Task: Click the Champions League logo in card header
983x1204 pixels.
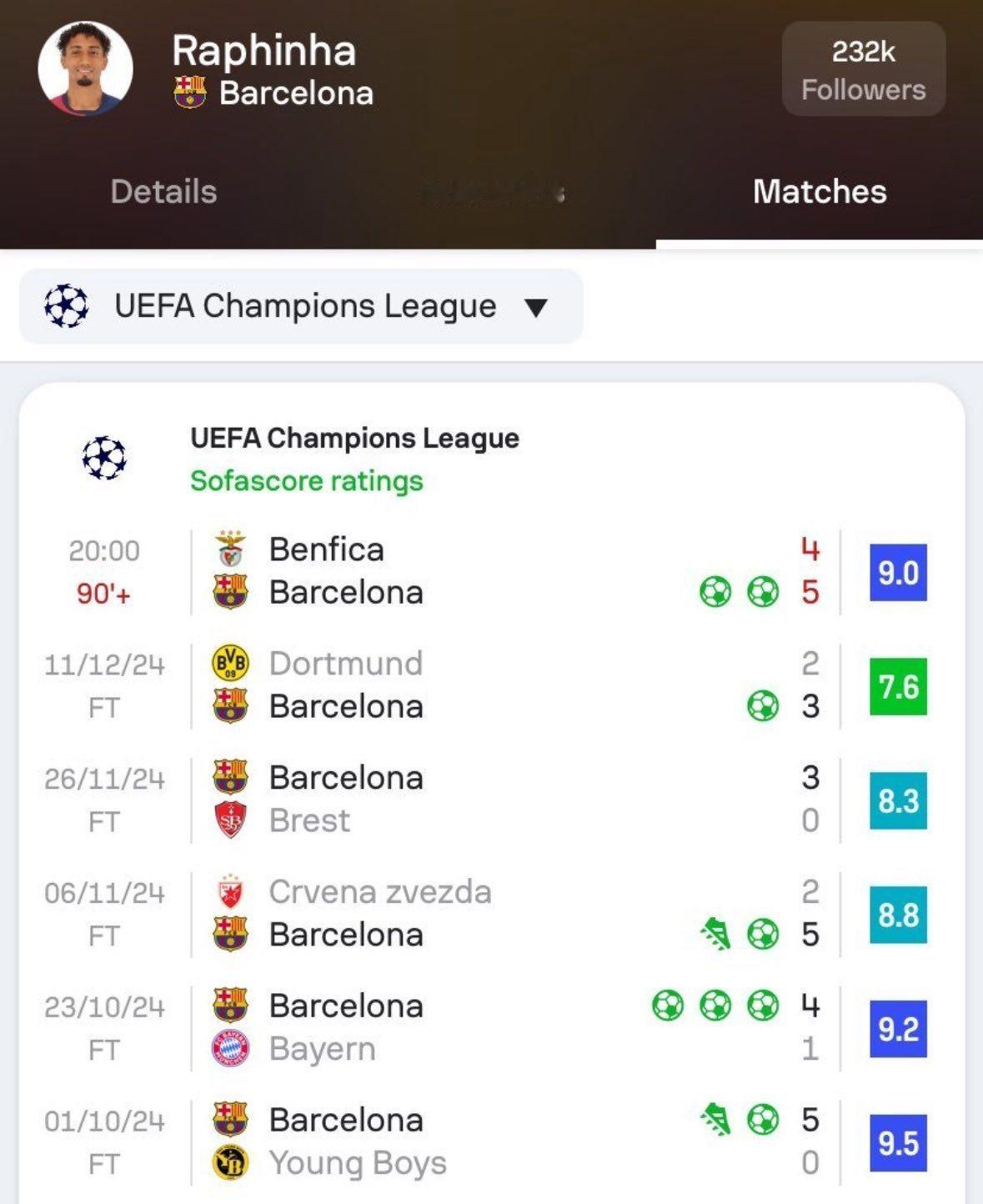Action: (x=104, y=458)
